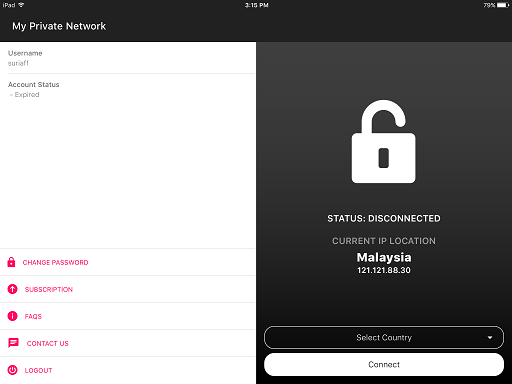
Task: Choose the Logout text option
Action: point(38,371)
